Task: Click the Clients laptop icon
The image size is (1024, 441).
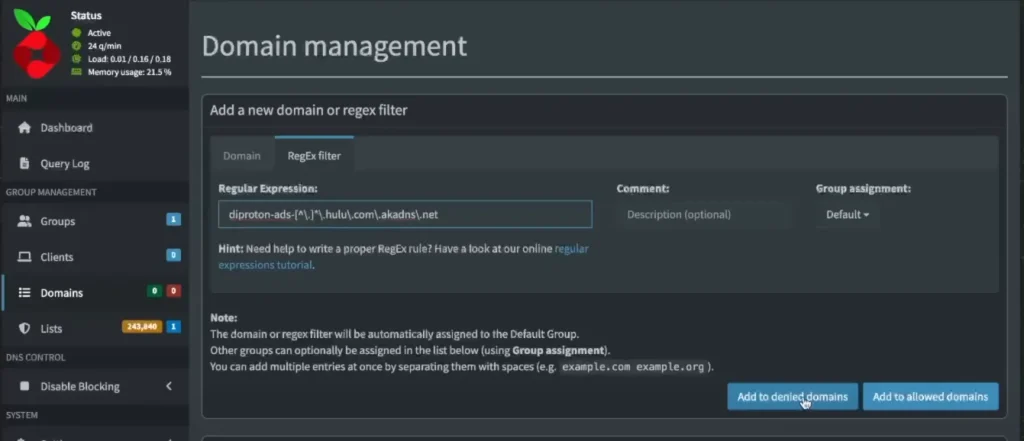Action: (25, 257)
